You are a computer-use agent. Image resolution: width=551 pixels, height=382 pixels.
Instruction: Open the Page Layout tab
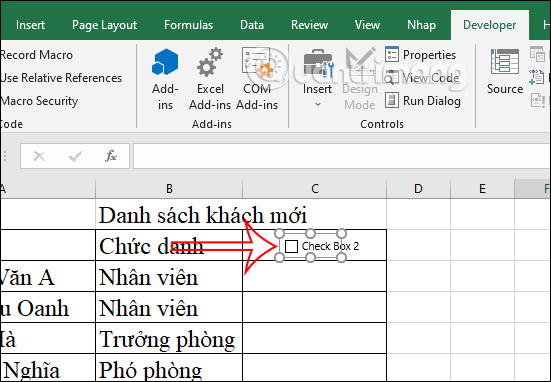tap(104, 25)
